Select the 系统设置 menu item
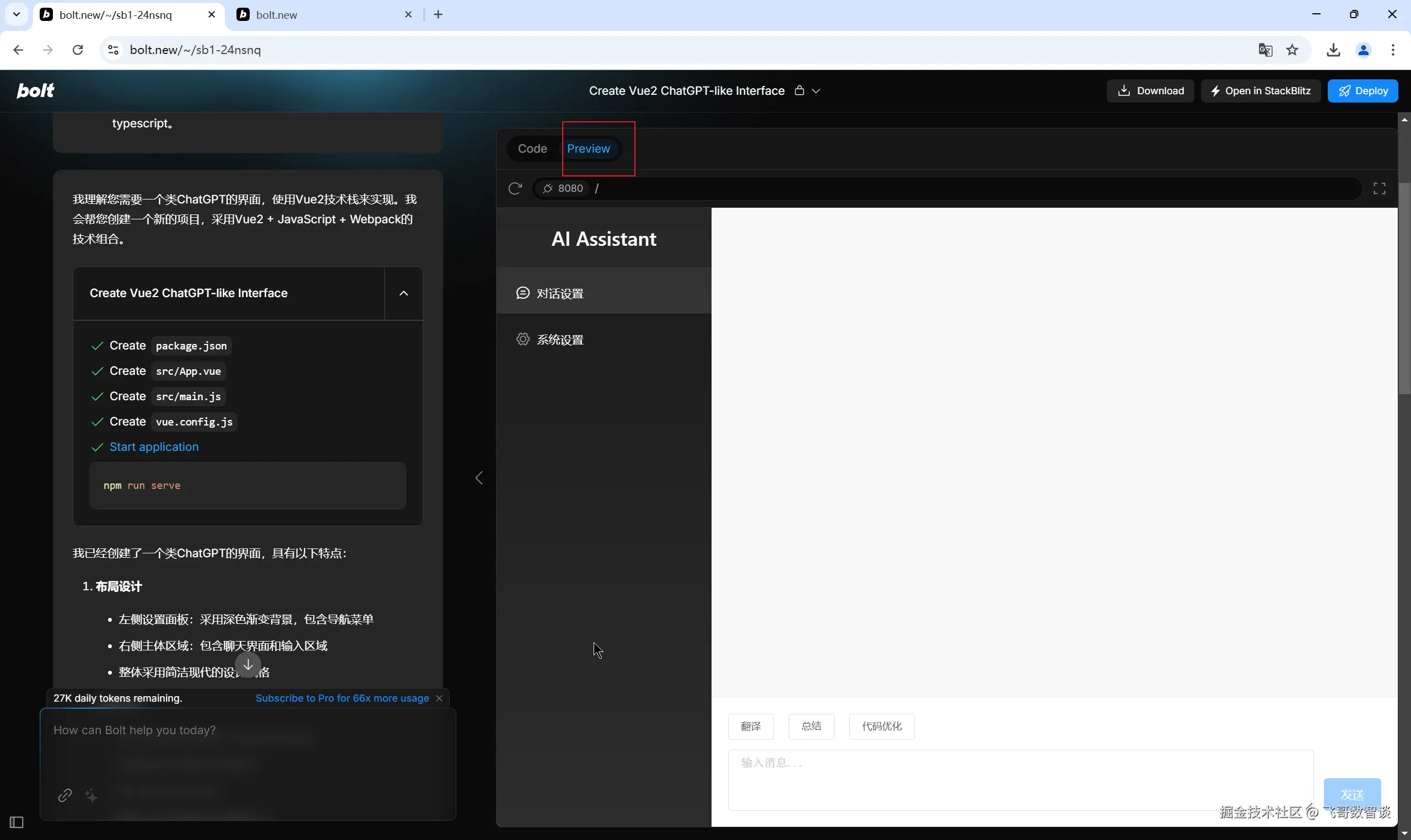The width and height of the screenshot is (1411, 840). pos(560,340)
